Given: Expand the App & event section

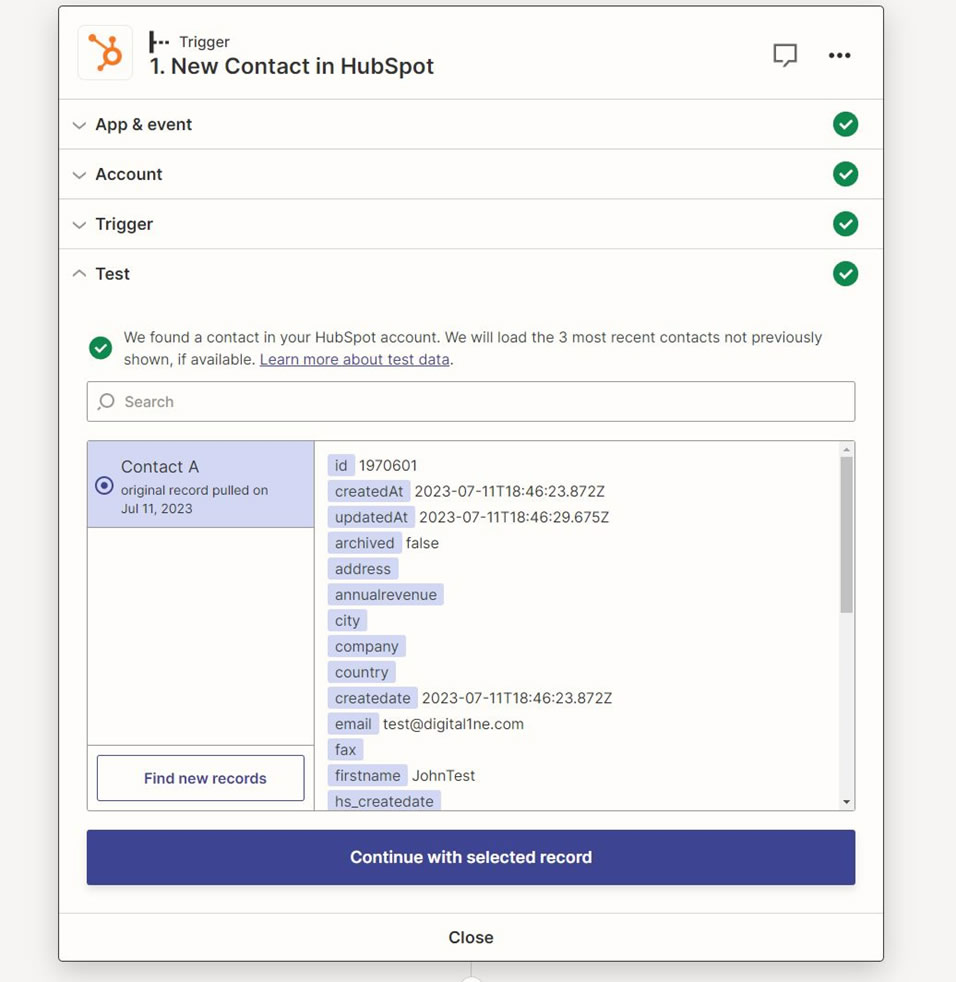Looking at the screenshot, I should [79, 125].
